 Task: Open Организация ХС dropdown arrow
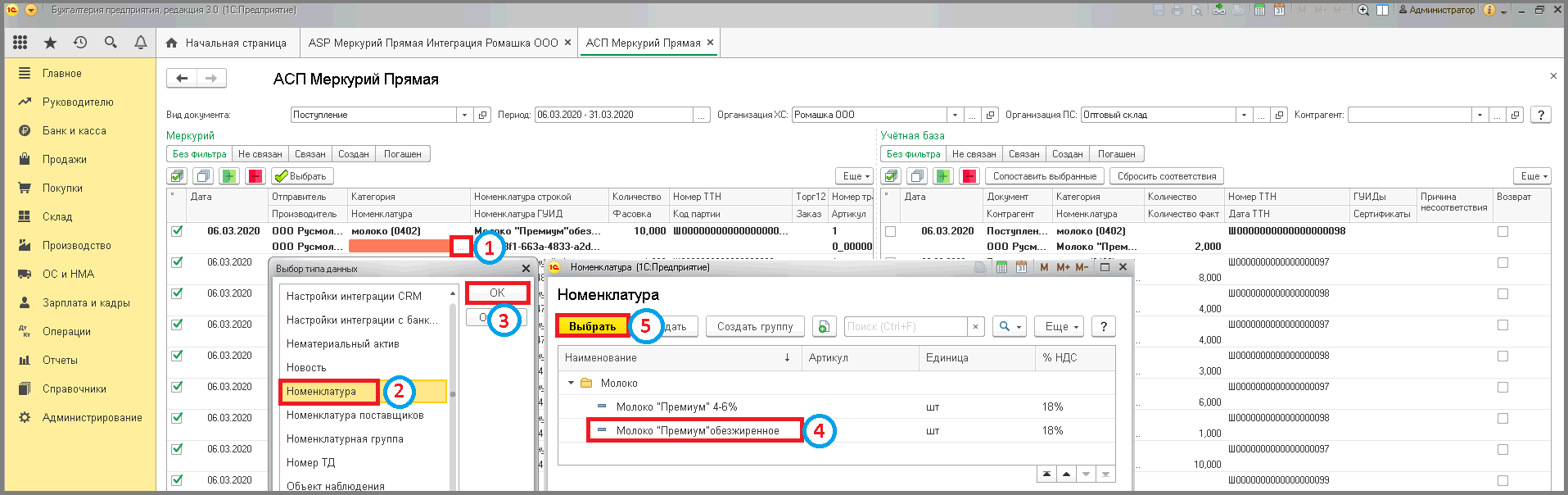point(955,115)
